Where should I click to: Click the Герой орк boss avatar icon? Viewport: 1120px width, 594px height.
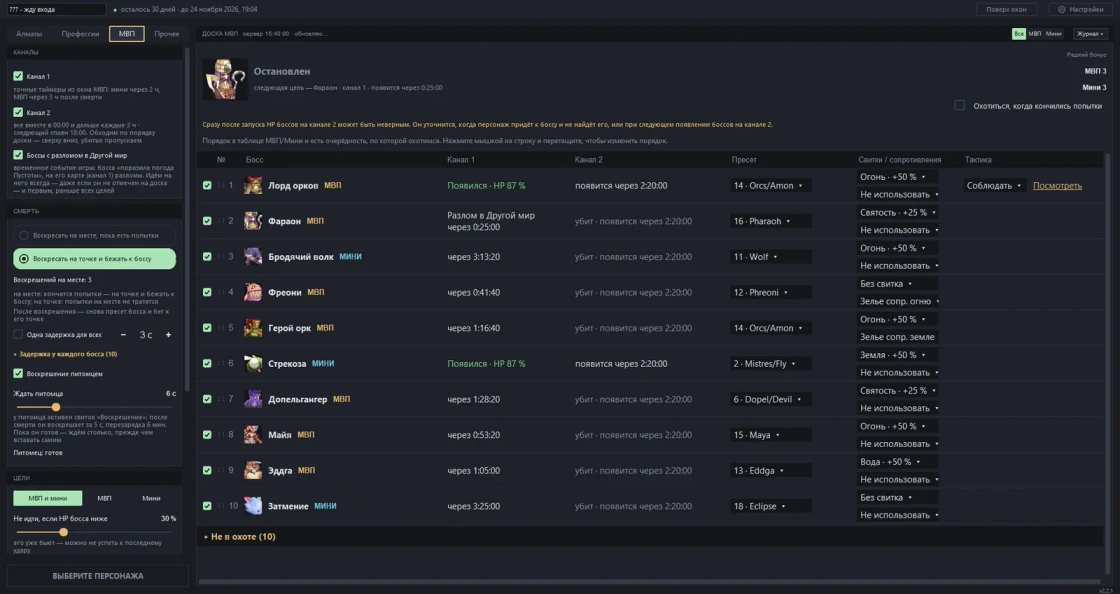coord(253,328)
